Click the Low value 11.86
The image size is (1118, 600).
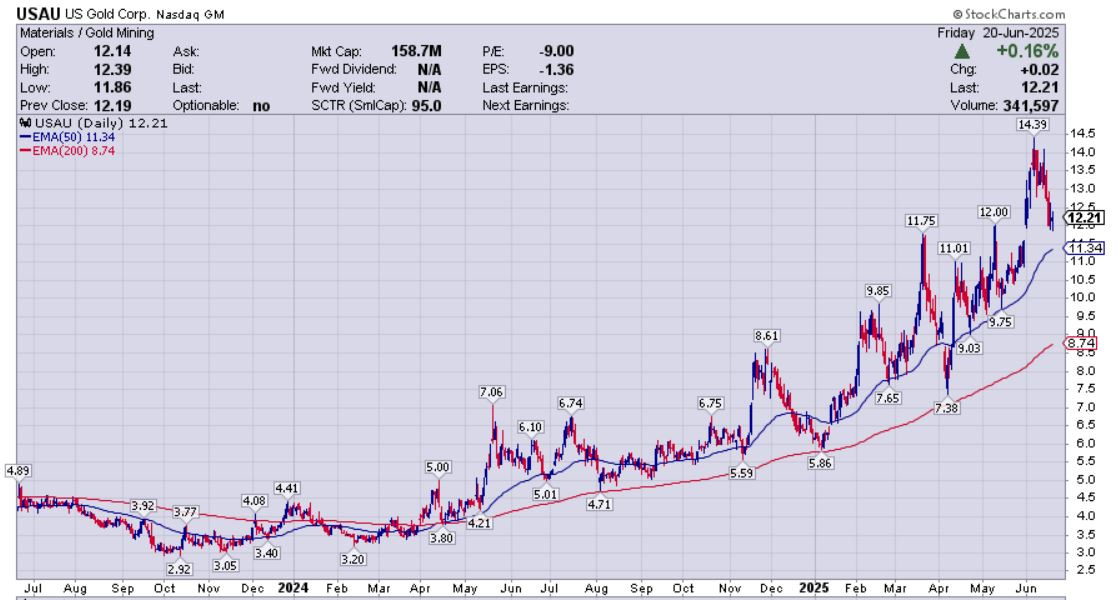point(111,88)
